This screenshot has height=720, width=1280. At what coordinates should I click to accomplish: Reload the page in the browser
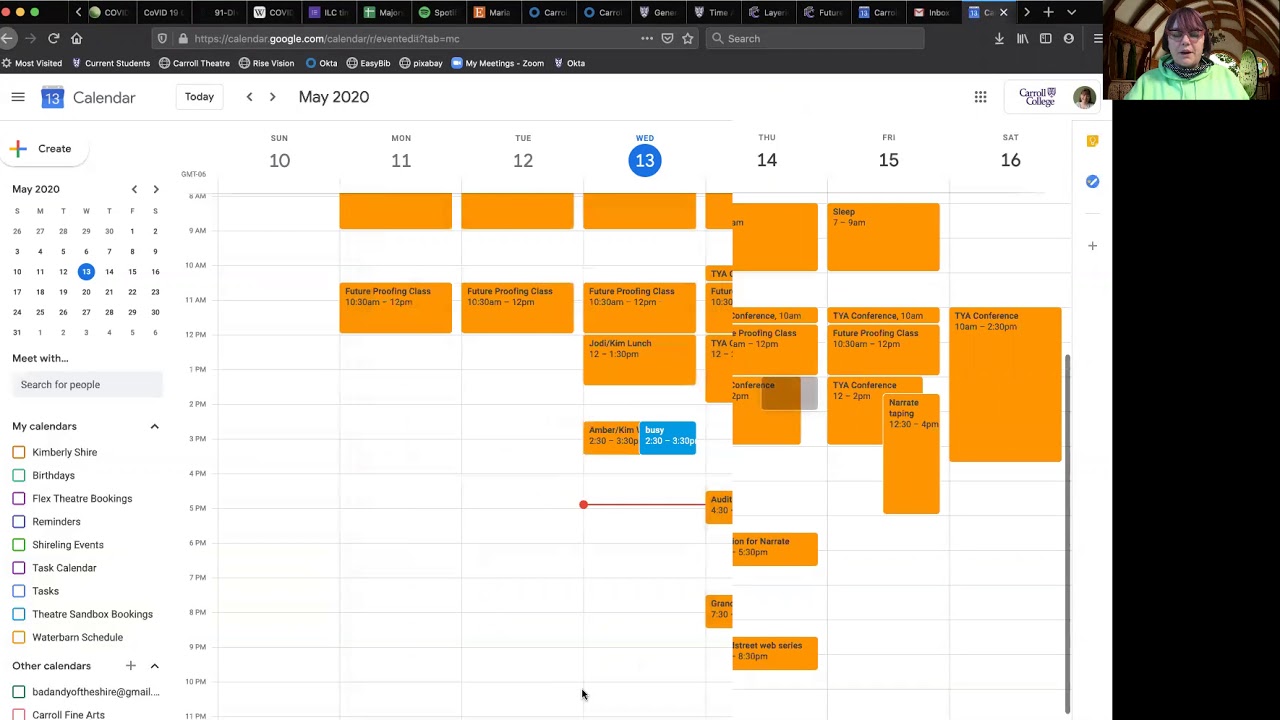54,38
